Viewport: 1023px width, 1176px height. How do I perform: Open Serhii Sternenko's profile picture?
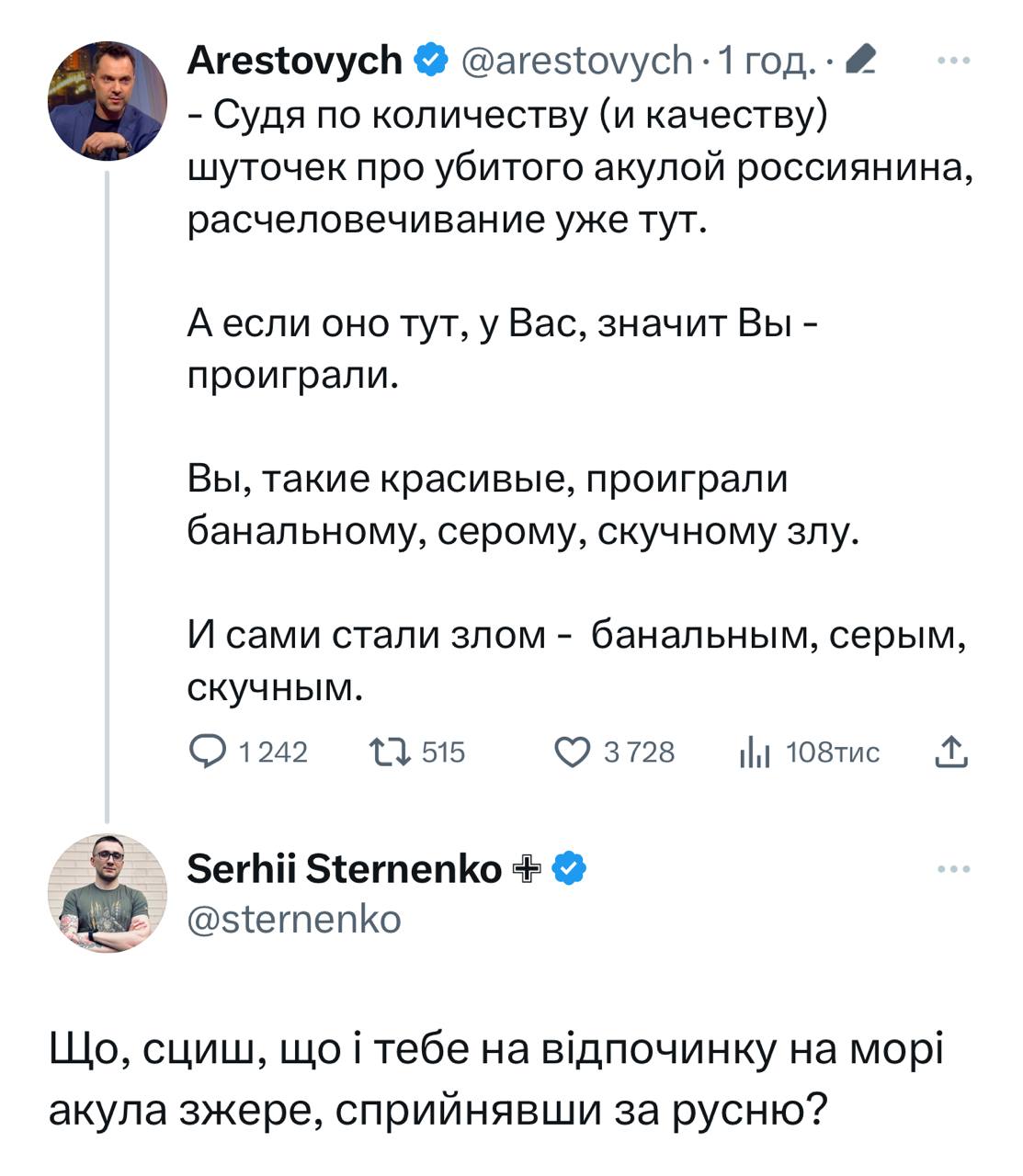108,893
